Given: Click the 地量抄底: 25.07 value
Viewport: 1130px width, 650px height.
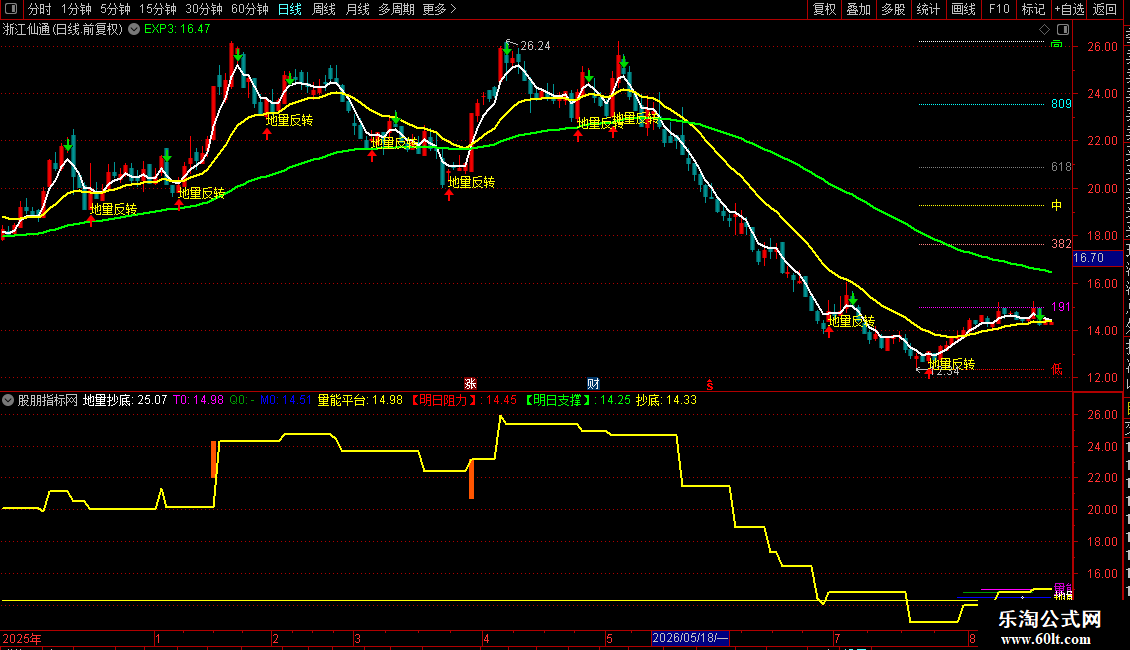Looking at the screenshot, I should tap(125, 400).
